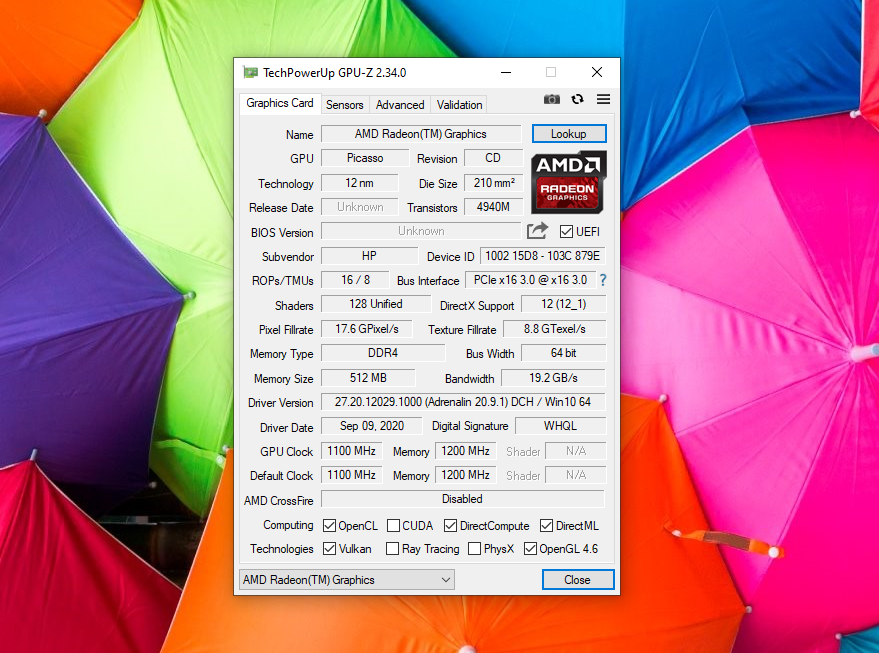This screenshot has height=653, width=879.
Task: Click the GPU field showing Picasso
Action: [365, 158]
